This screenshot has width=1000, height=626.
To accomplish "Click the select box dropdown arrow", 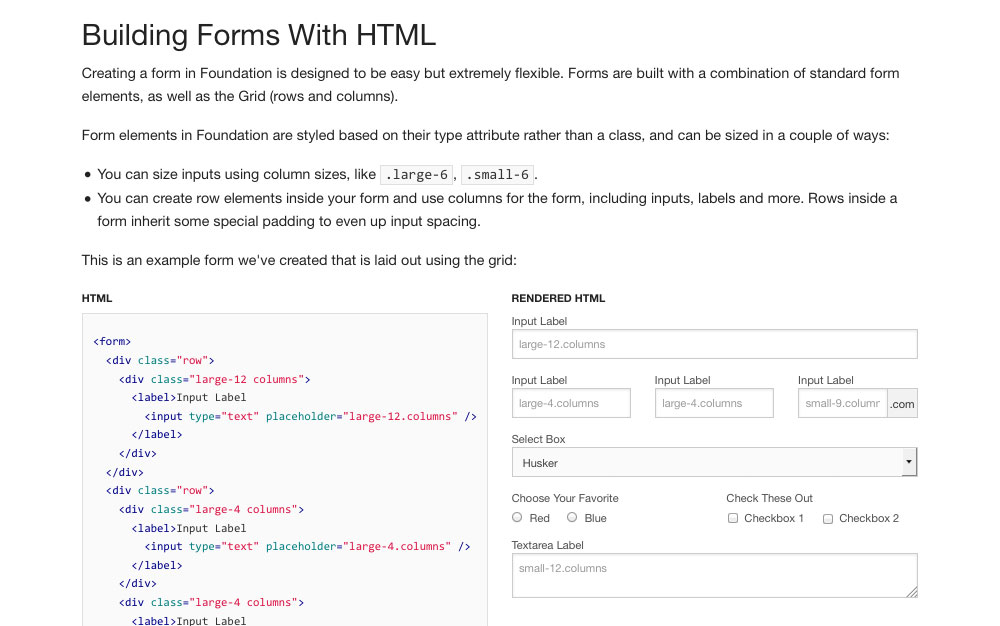I will (x=909, y=462).
